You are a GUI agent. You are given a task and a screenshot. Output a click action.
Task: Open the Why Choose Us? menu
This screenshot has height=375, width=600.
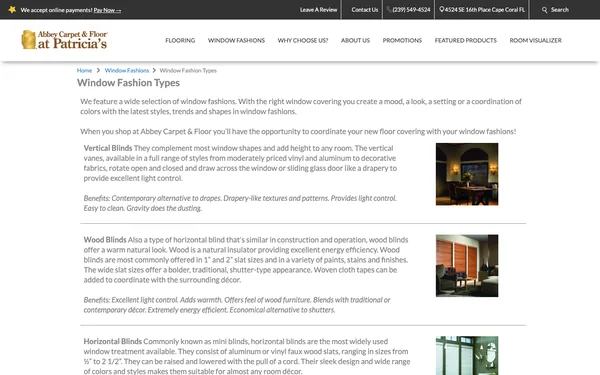click(x=303, y=41)
